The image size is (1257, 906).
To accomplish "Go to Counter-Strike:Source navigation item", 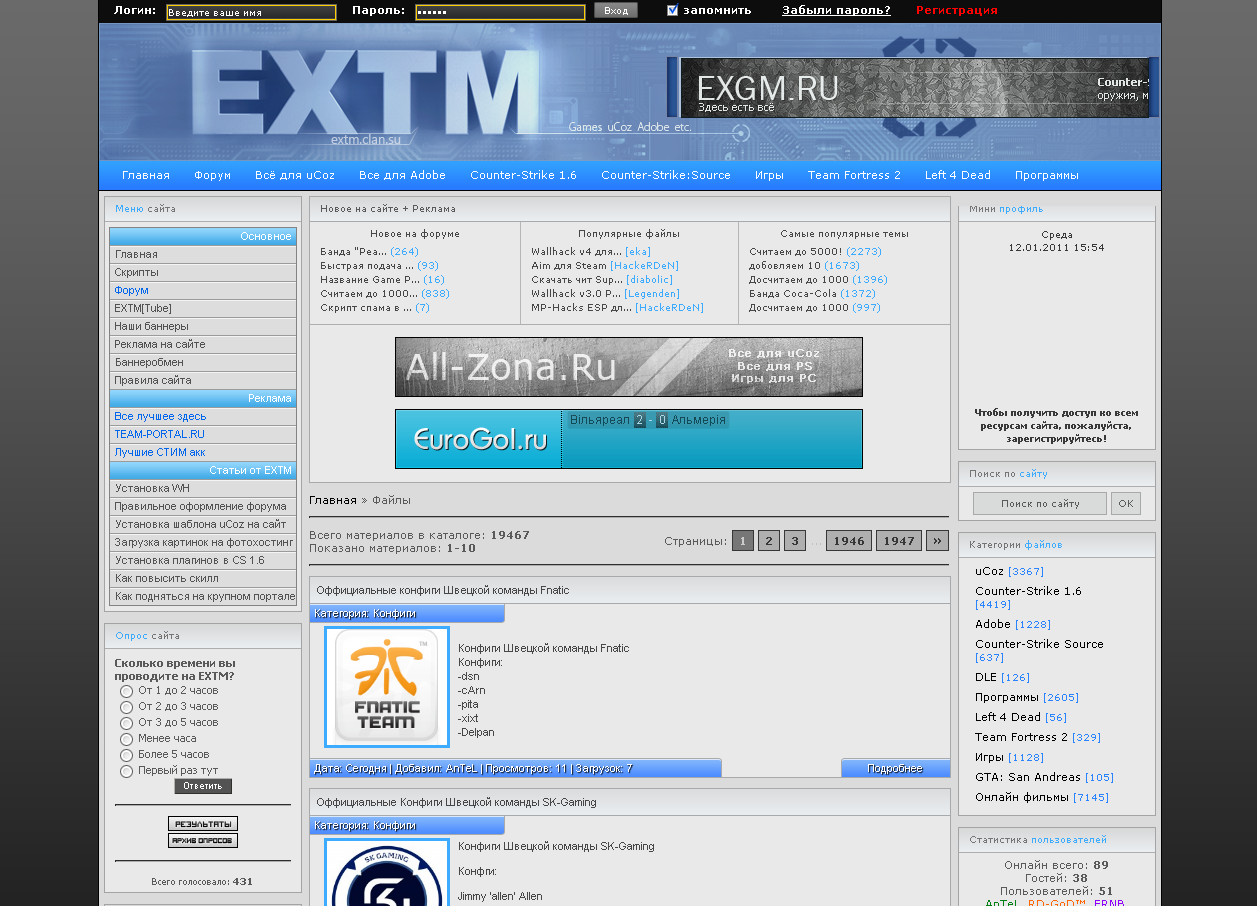I will point(666,175).
